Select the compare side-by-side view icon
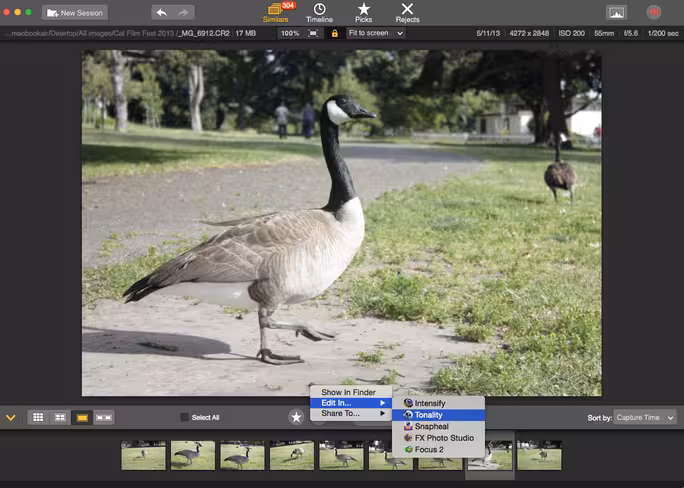The height and width of the screenshot is (488, 684). (x=104, y=417)
